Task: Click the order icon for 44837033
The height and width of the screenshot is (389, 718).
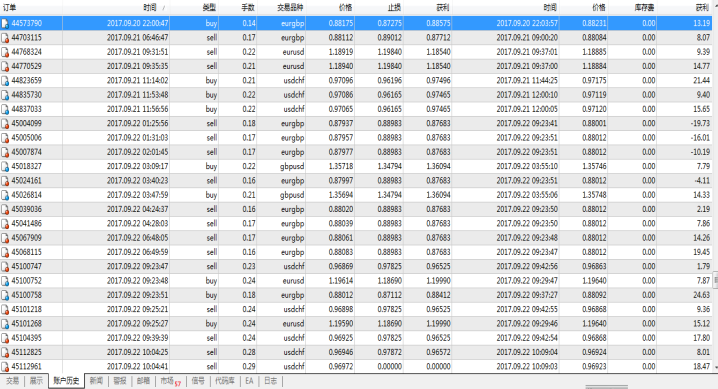Action: tap(5, 109)
